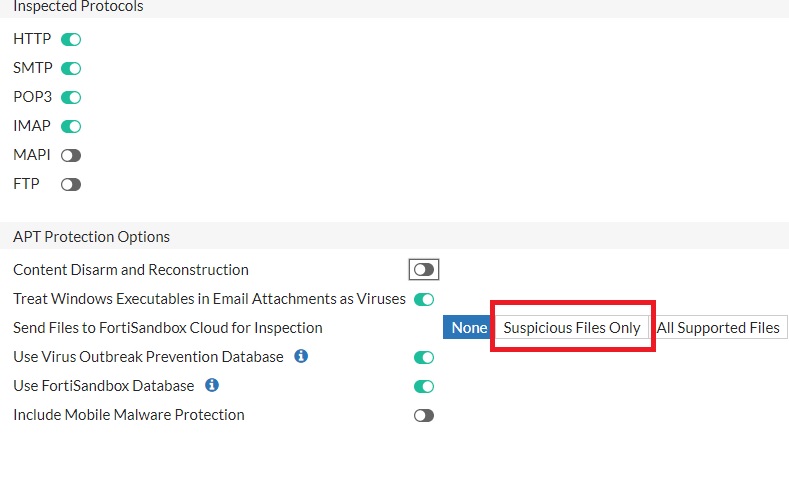Click info icon beside FortiSandbox Database

pos(212,385)
